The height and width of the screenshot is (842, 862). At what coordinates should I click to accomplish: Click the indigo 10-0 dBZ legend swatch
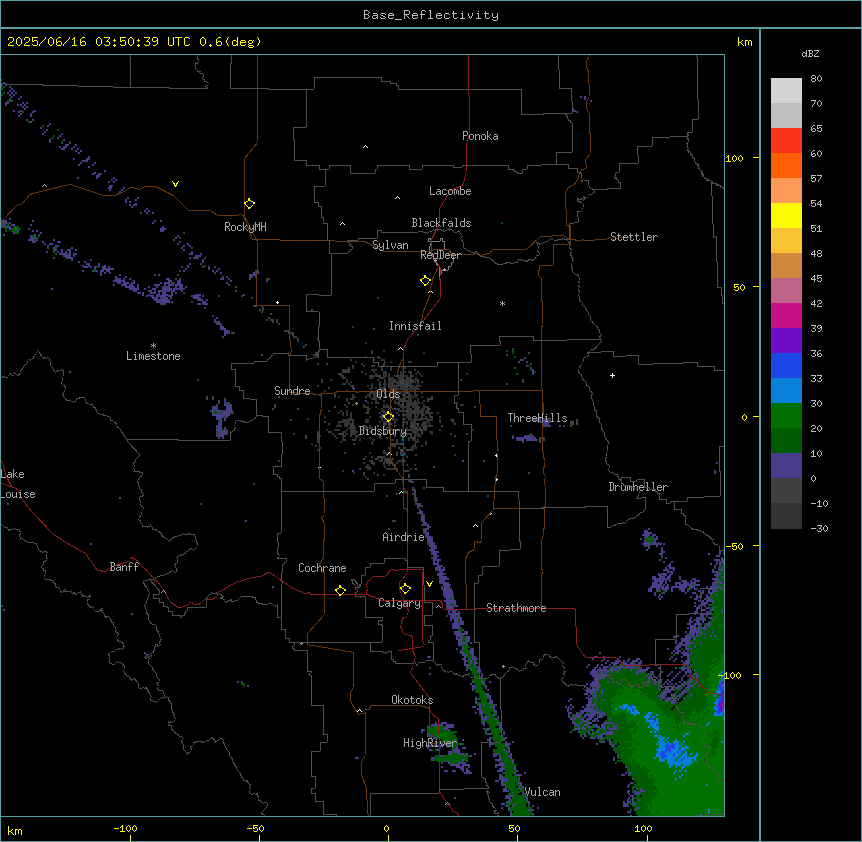(786, 466)
